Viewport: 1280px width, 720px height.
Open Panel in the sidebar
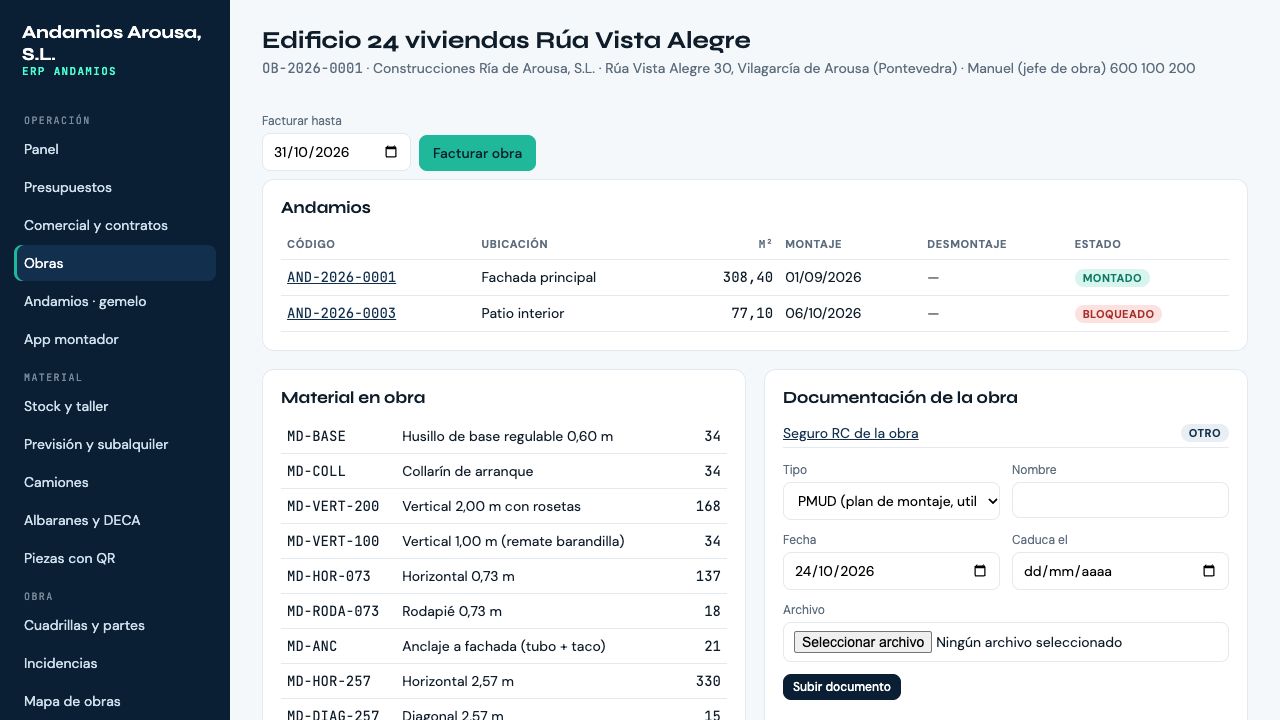115,149
